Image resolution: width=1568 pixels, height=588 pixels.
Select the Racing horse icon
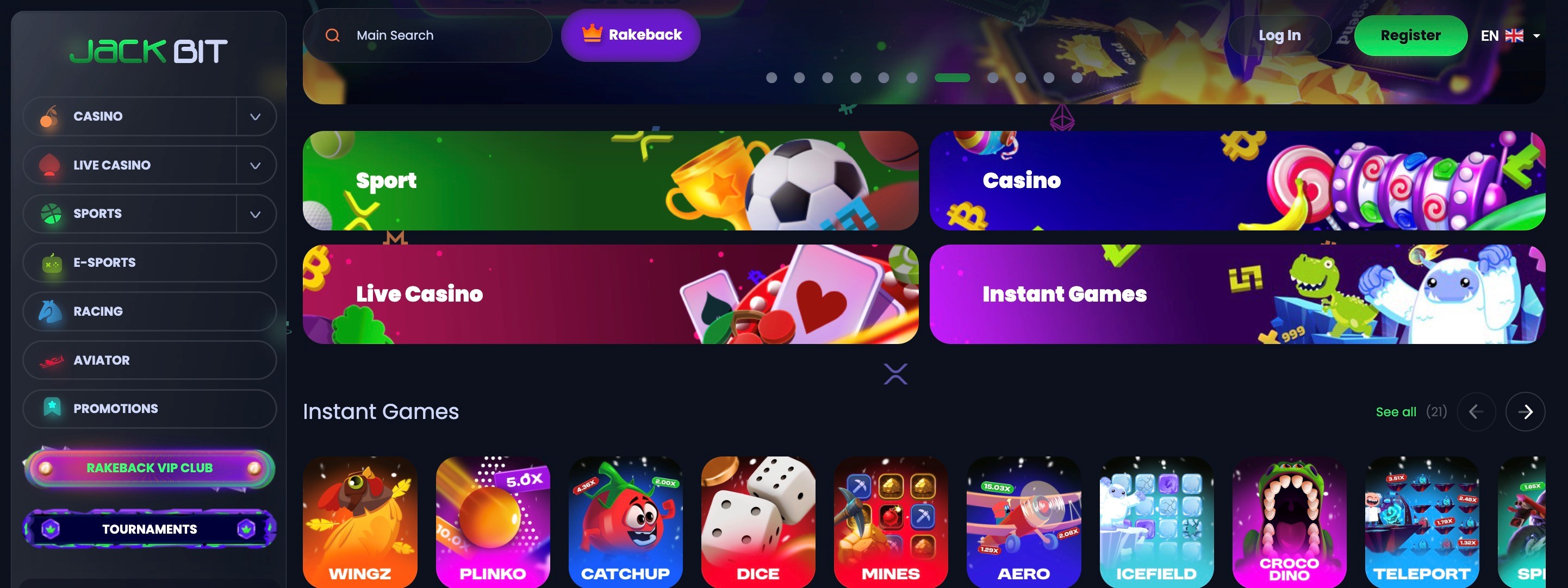click(x=51, y=311)
